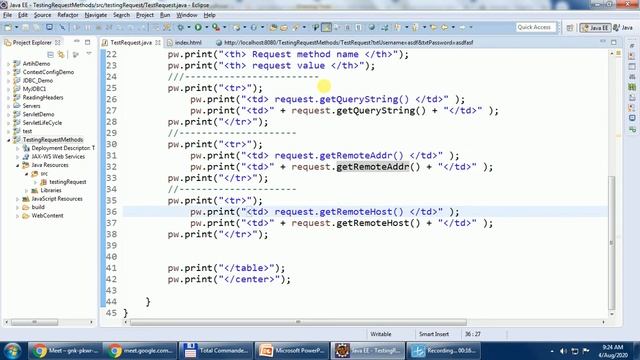Screen dimensions: 640x360
Task: Click the Writable status bar entry
Action: (380, 334)
